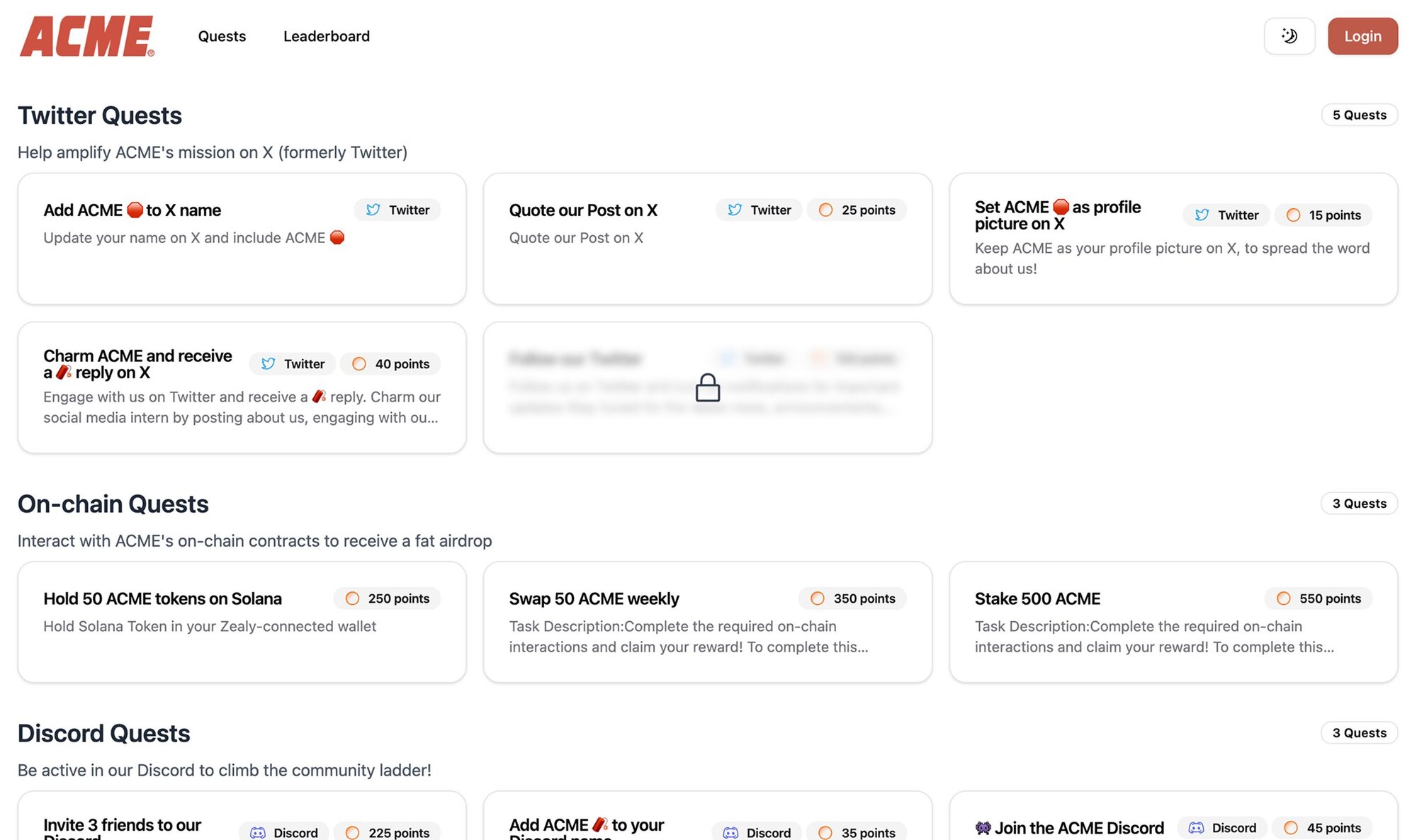
Task: Open the Quests menu item
Action: 222,36
